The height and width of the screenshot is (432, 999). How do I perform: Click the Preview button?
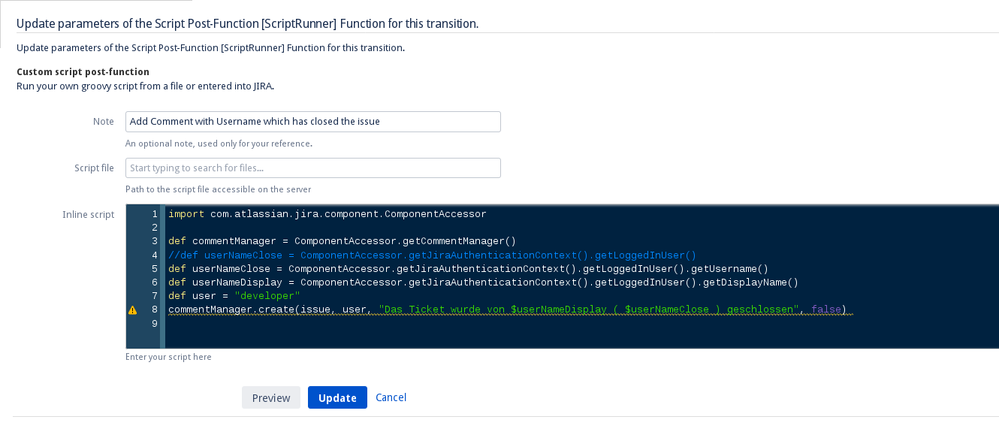tap(271, 398)
